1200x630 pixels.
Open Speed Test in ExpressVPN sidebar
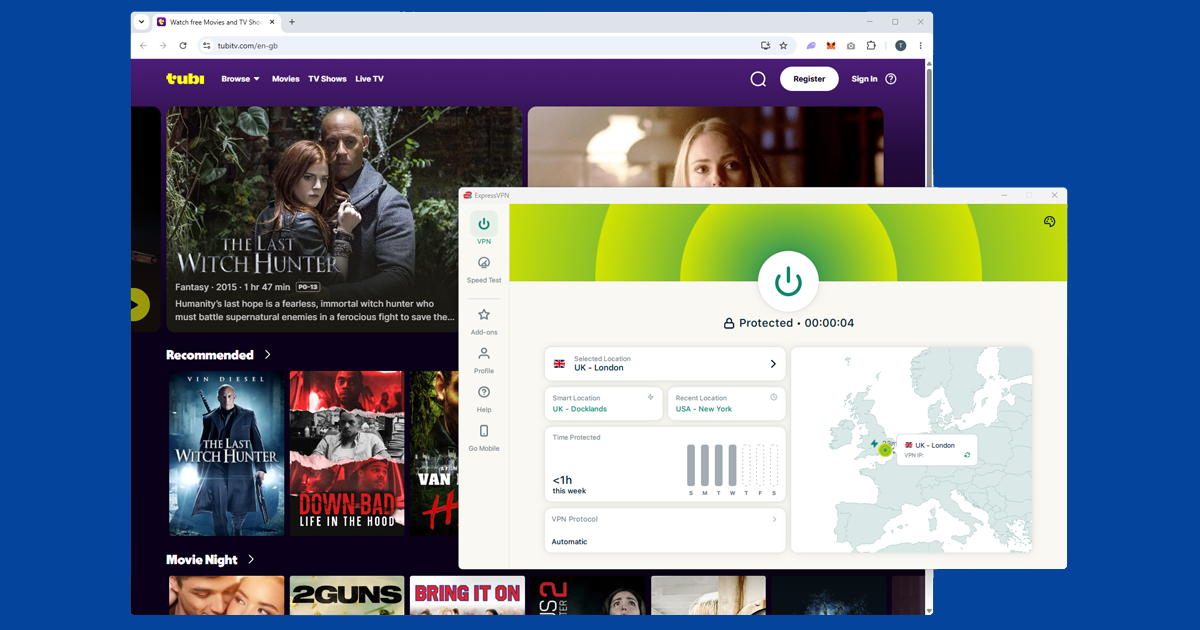pos(484,269)
